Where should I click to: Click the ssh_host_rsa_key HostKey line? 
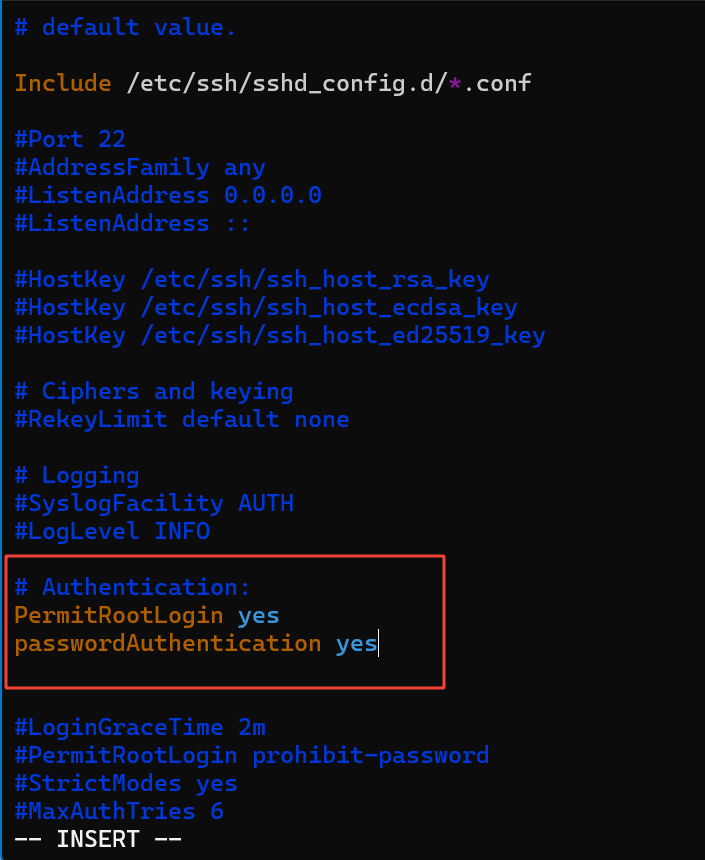pyautogui.click(x=251, y=279)
